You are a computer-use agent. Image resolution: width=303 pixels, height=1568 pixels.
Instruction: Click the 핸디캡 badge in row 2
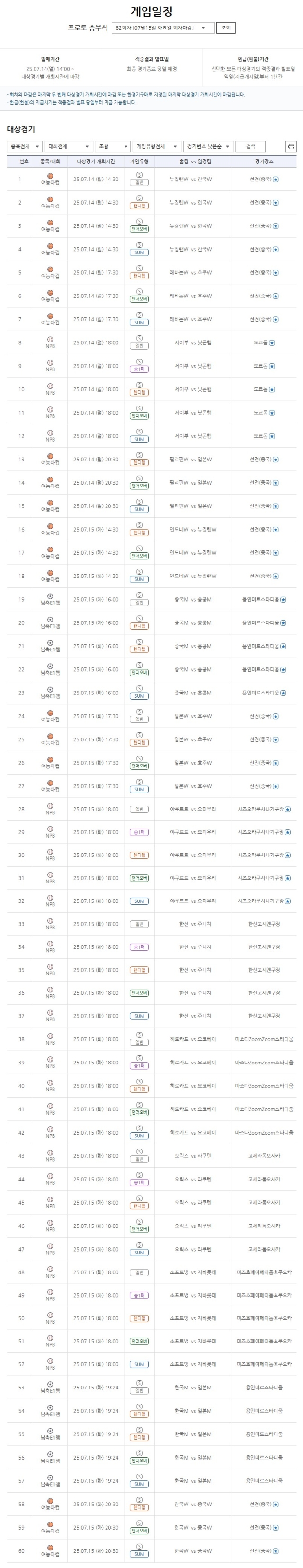pos(139,206)
